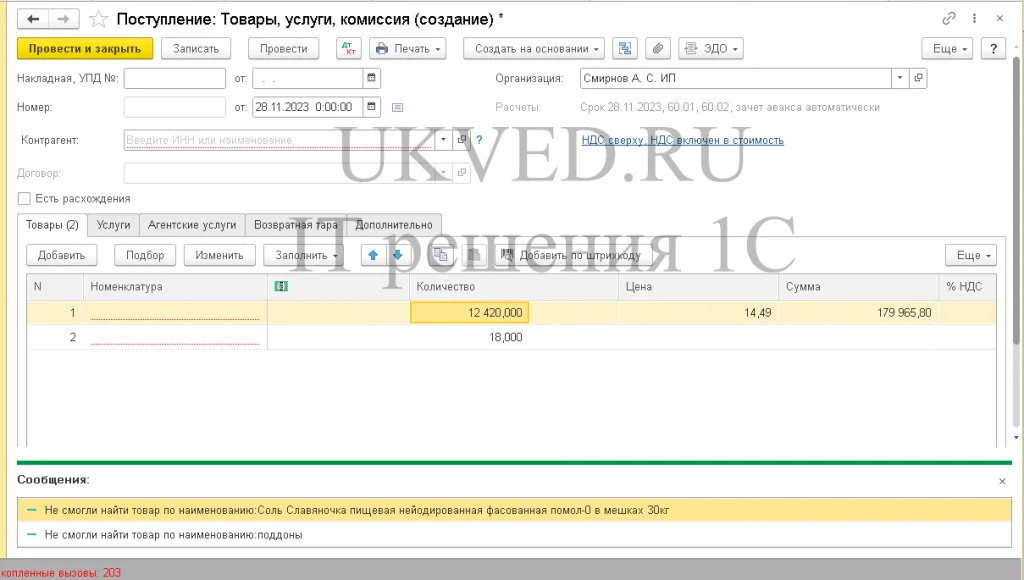Expand the Печать dropdown
The width and height of the screenshot is (1024, 580).
(408, 48)
